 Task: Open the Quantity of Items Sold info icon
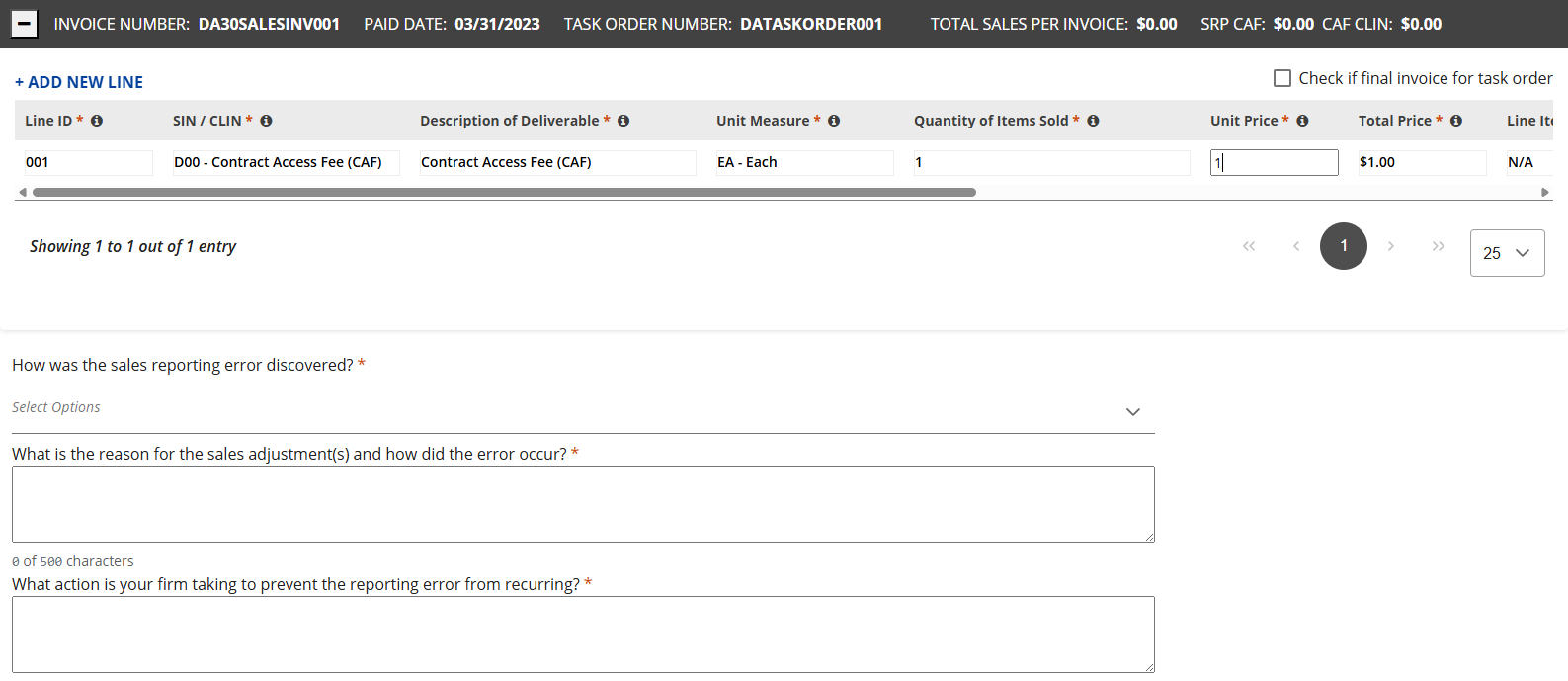pos(1093,121)
